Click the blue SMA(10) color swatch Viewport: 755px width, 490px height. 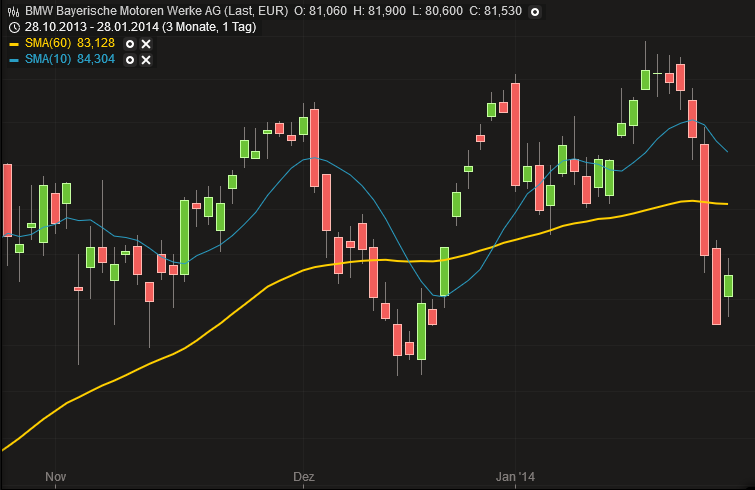(x=14, y=60)
